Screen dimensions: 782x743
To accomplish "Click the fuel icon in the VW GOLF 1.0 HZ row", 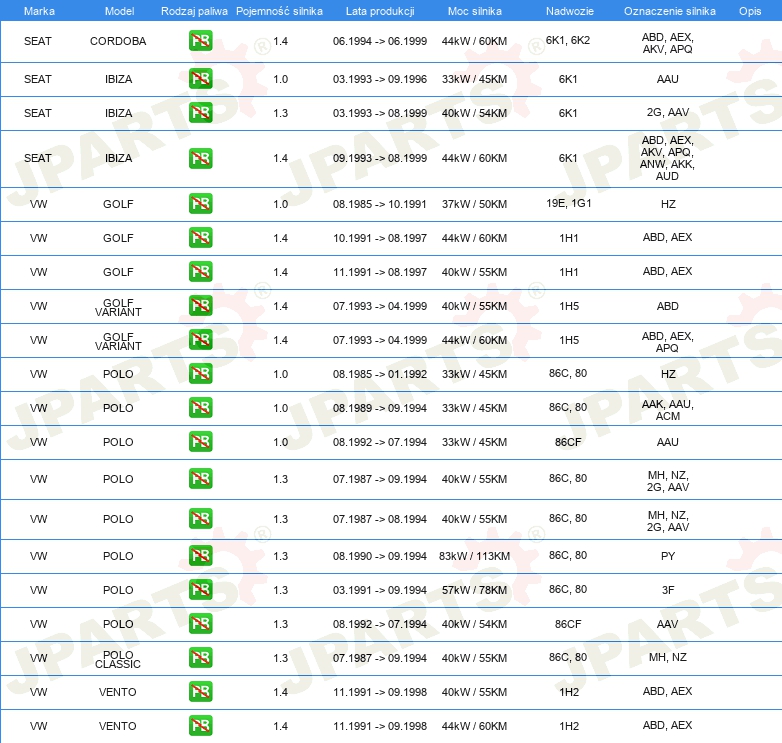I will pyautogui.click(x=200, y=203).
